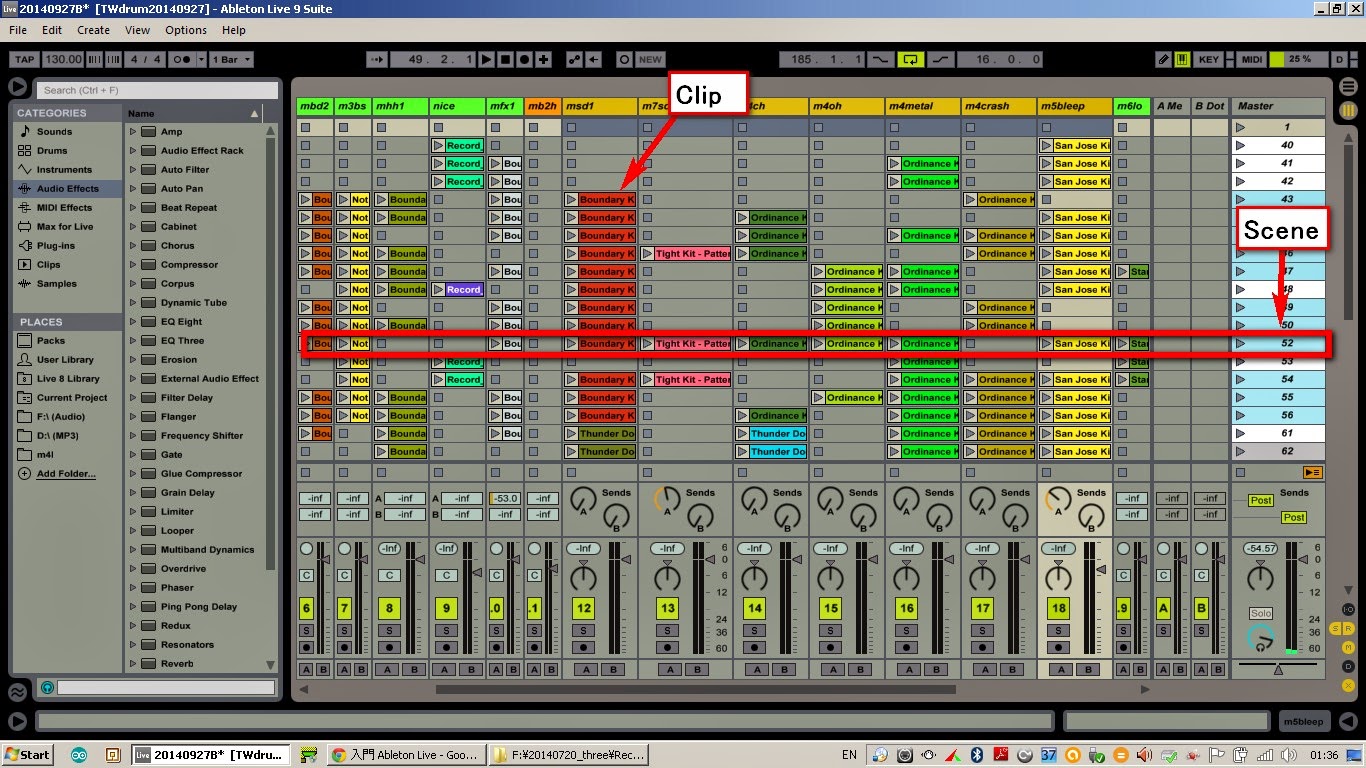Open the Help menu

click(234, 30)
